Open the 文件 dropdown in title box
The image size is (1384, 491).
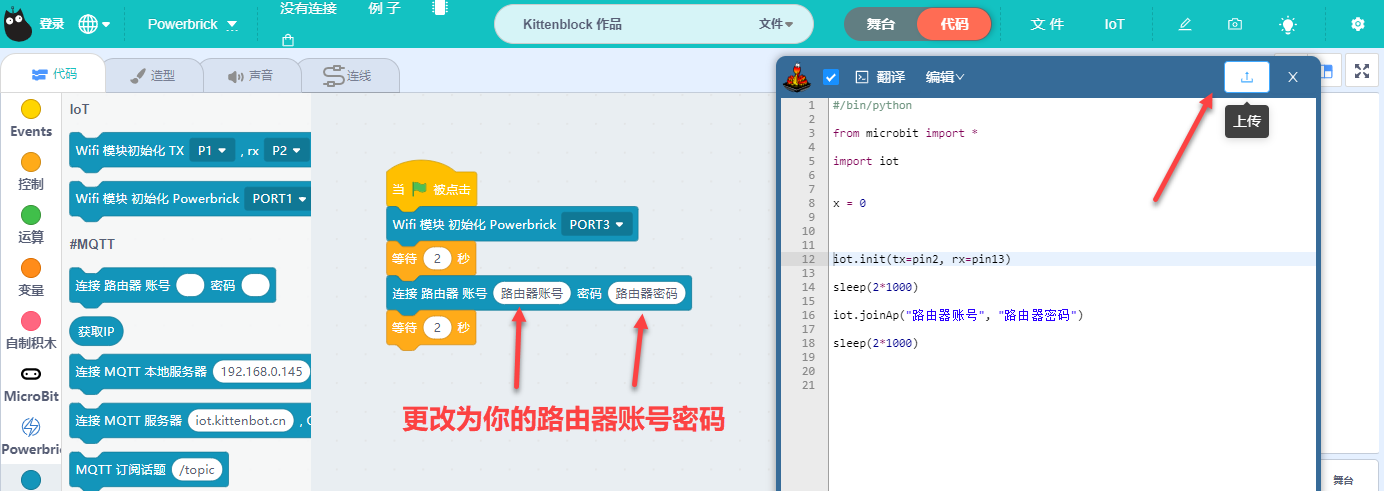point(776,24)
